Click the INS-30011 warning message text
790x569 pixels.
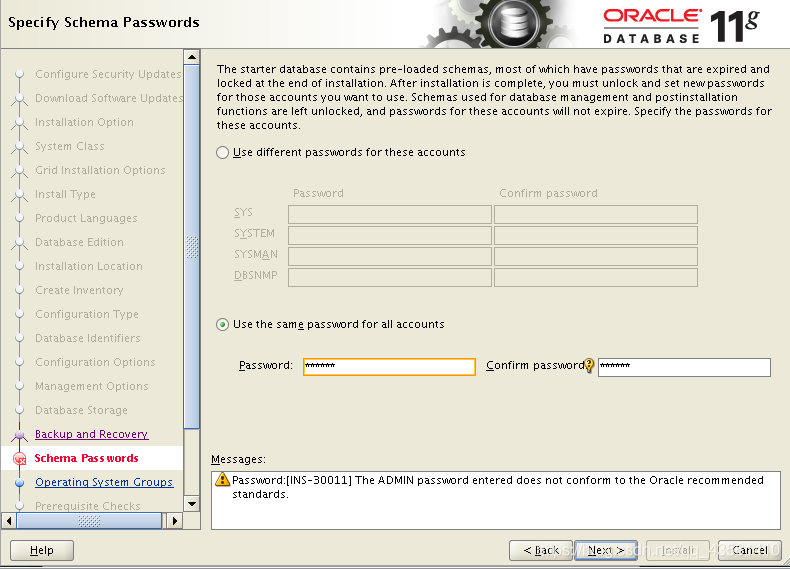click(498, 487)
